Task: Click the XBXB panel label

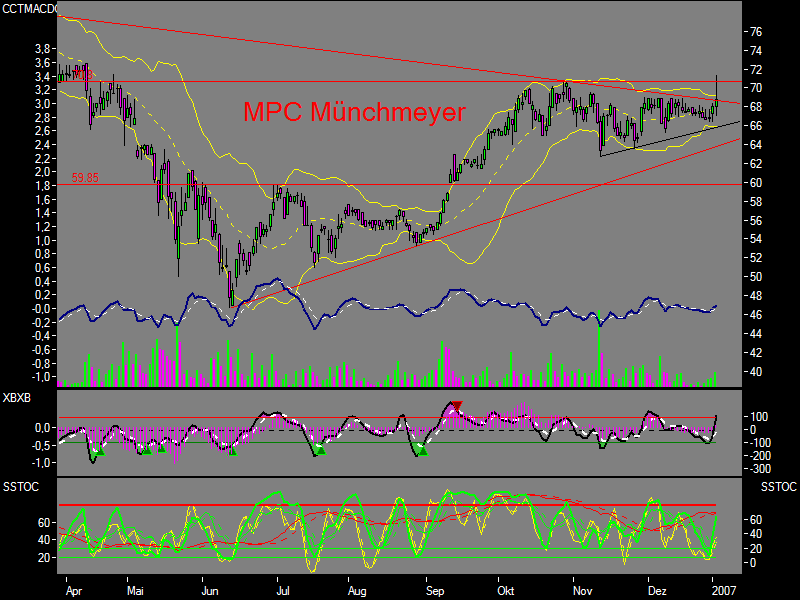Action: (18, 396)
